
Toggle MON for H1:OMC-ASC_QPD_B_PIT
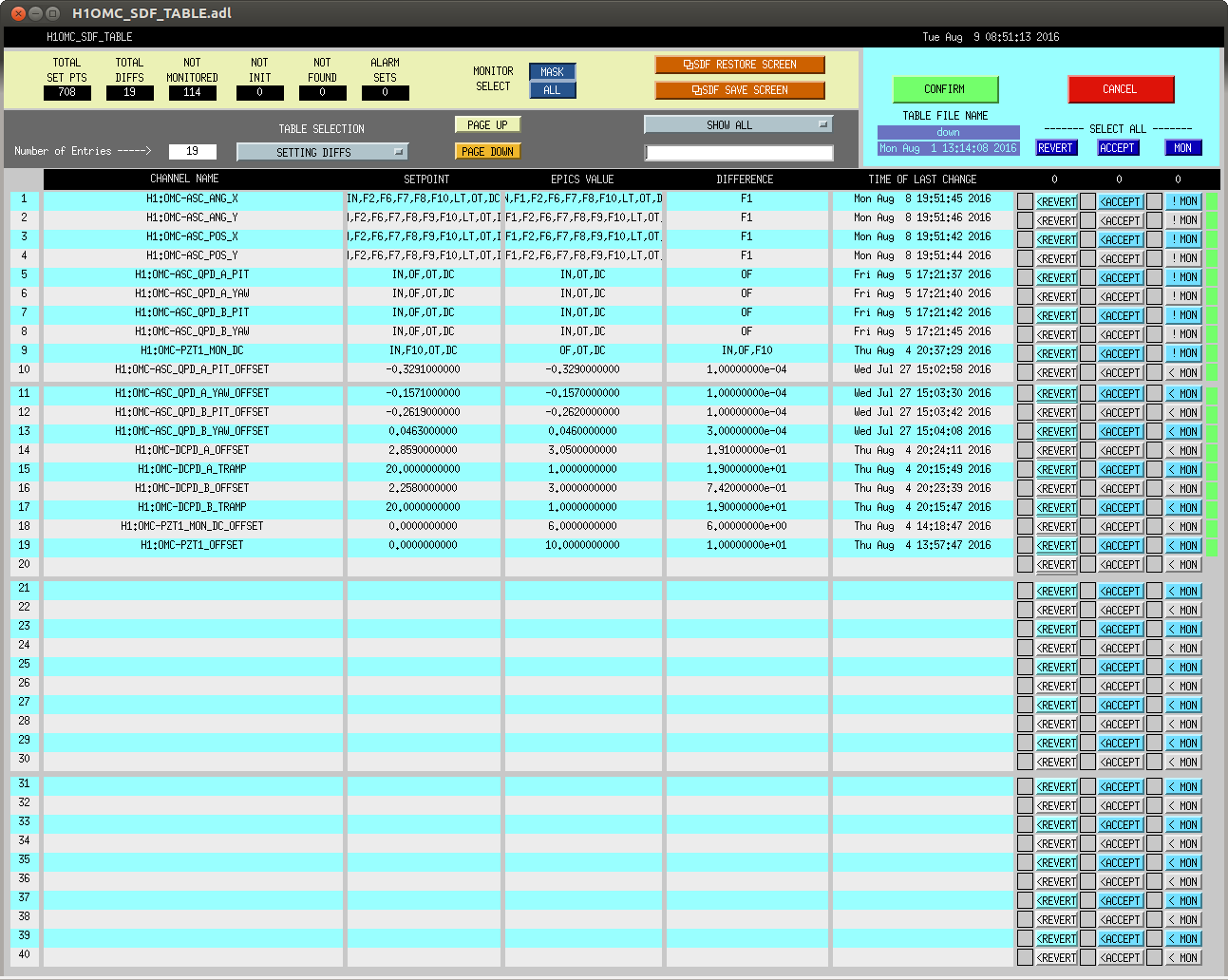point(1184,315)
